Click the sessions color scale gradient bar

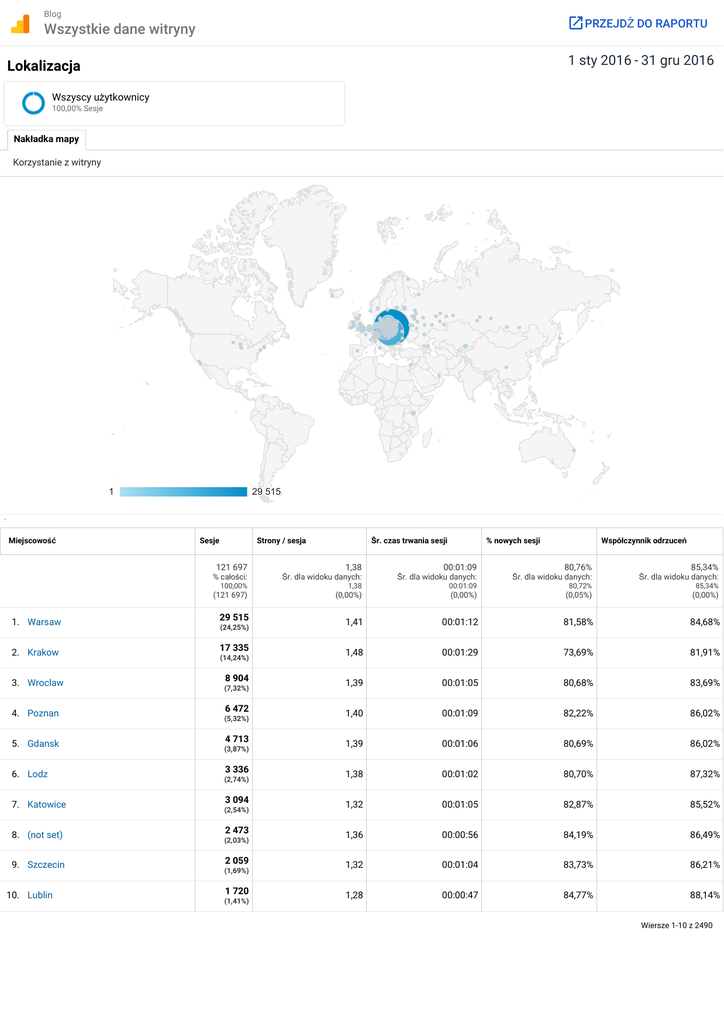point(183,491)
